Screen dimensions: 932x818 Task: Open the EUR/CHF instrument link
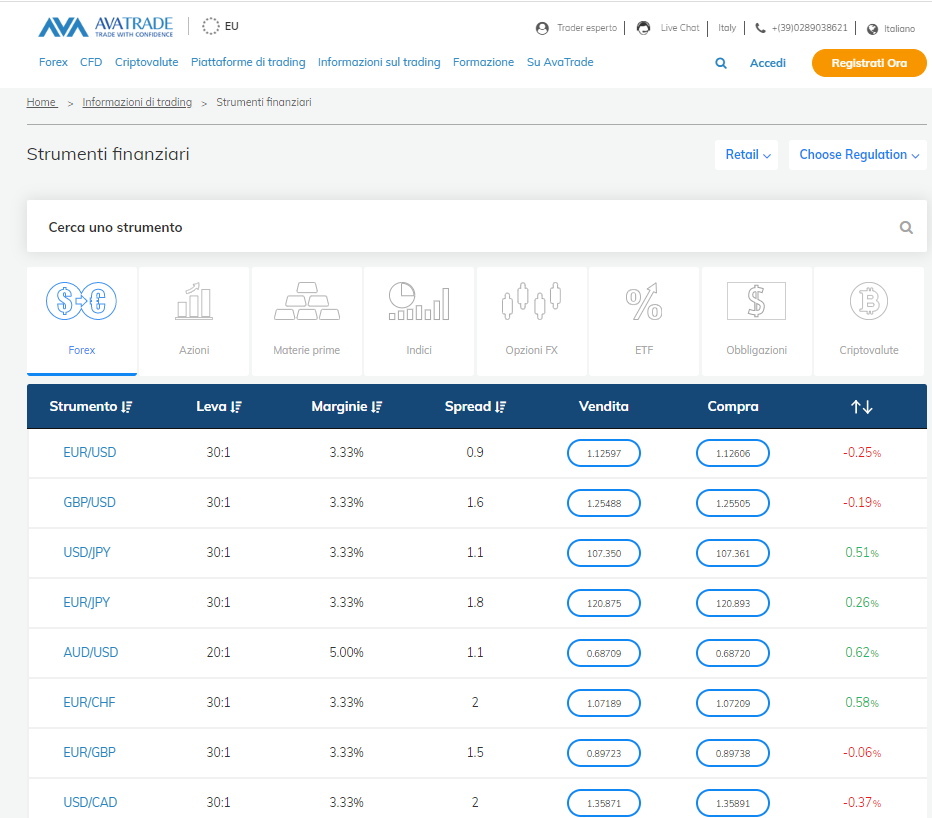(x=89, y=702)
